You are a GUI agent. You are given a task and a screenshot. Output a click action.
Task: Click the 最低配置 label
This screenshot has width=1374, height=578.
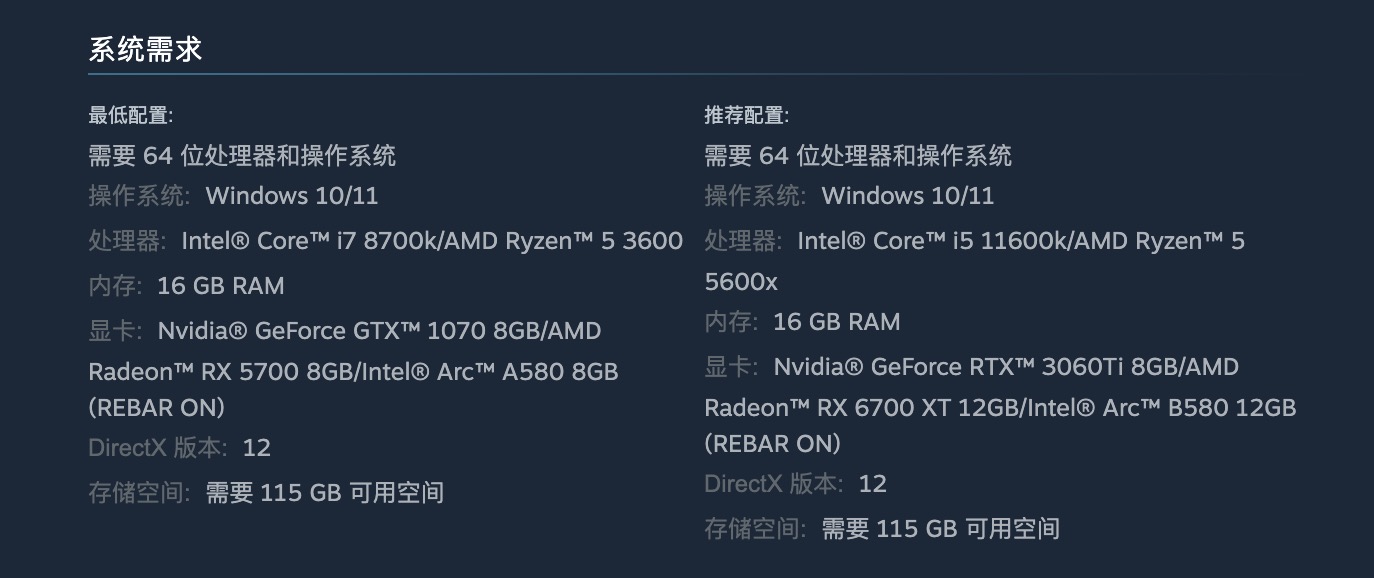[x=130, y=115]
